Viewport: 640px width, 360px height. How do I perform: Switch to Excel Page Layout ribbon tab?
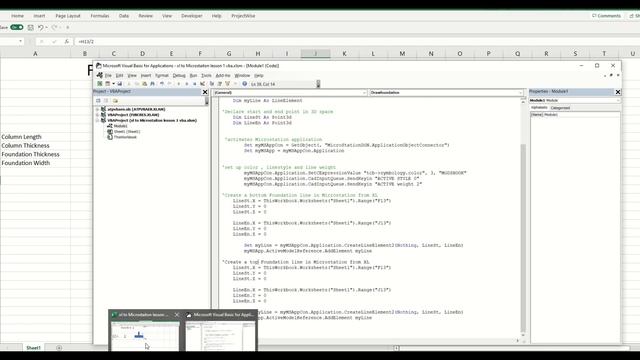click(68, 16)
